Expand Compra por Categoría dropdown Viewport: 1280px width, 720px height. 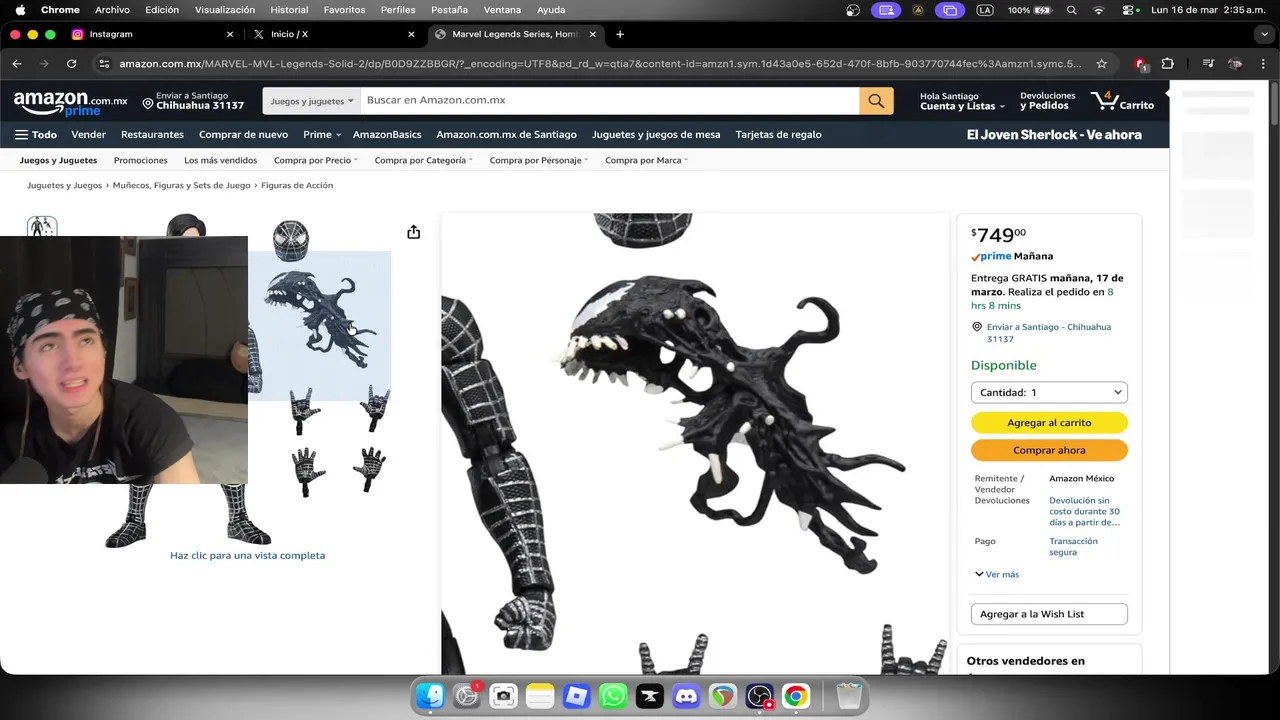click(x=423, y=160)
